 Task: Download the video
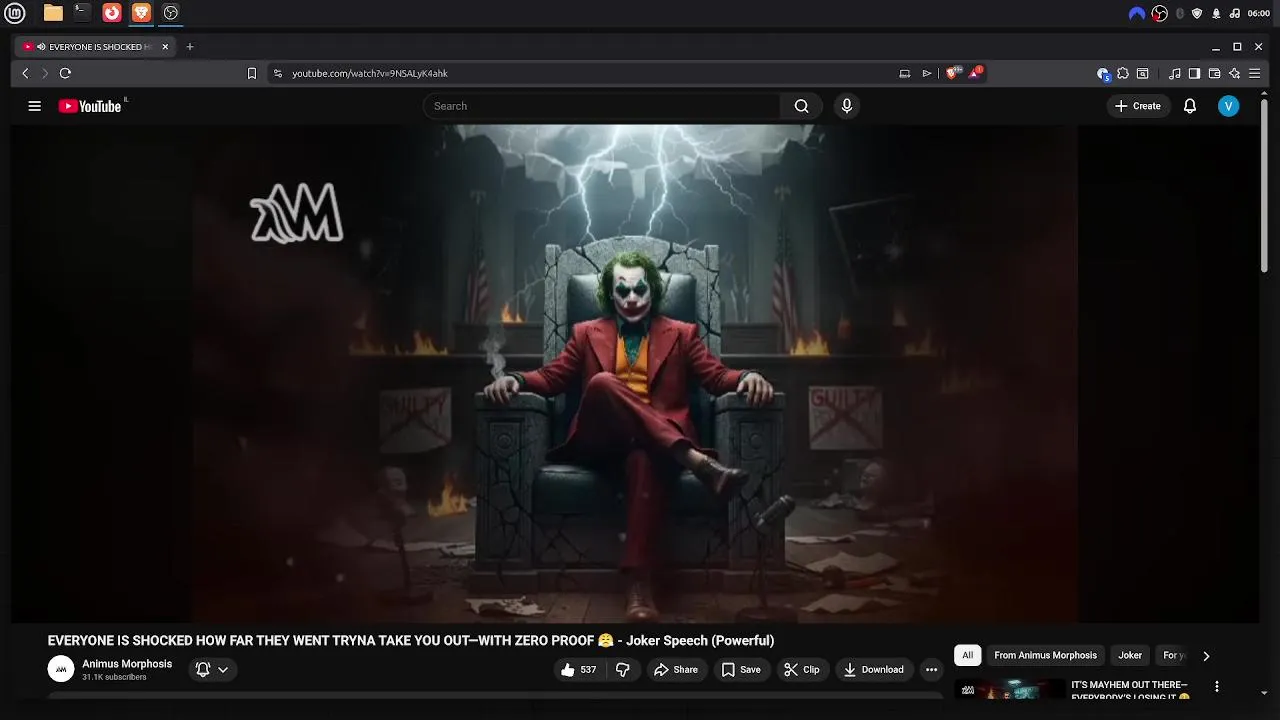pyautogui.click(x=873, y=670)
